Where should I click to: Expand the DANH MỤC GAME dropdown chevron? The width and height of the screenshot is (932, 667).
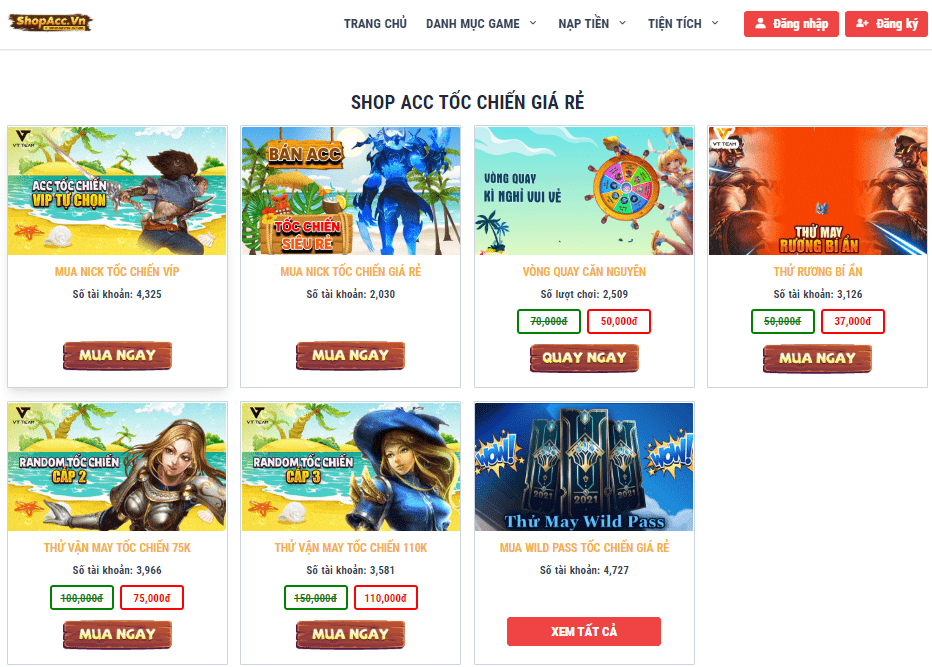click(533, 23)
